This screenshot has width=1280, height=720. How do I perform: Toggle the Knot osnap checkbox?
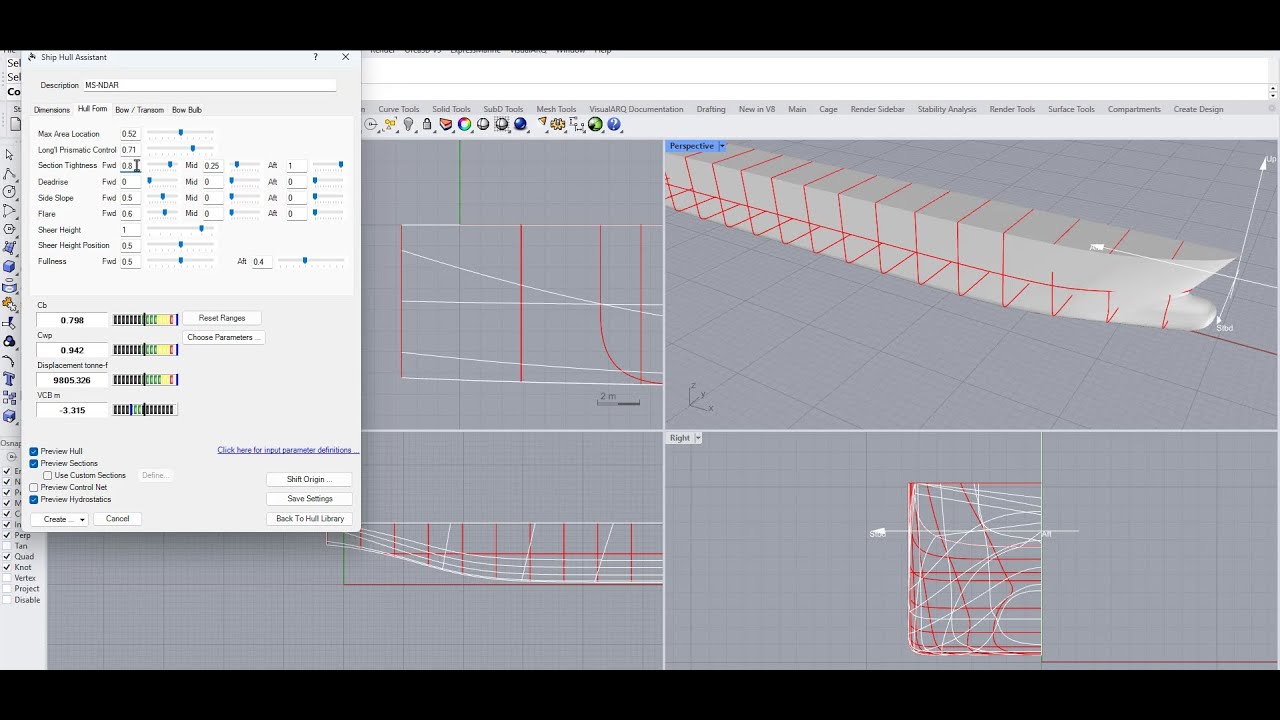[7, 568]
